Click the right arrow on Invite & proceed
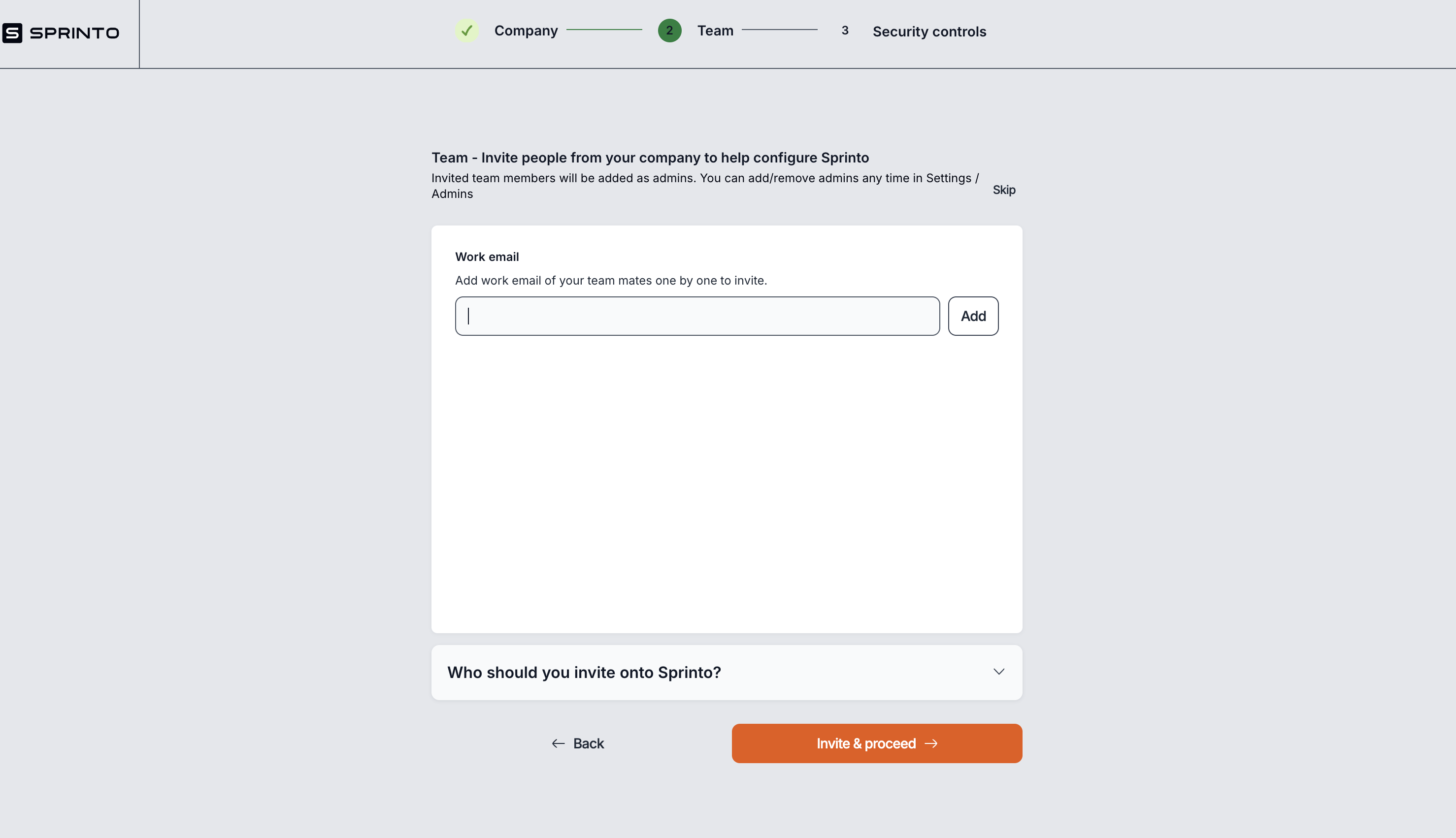Screen dimensions: 1456x838 [931, 743]
